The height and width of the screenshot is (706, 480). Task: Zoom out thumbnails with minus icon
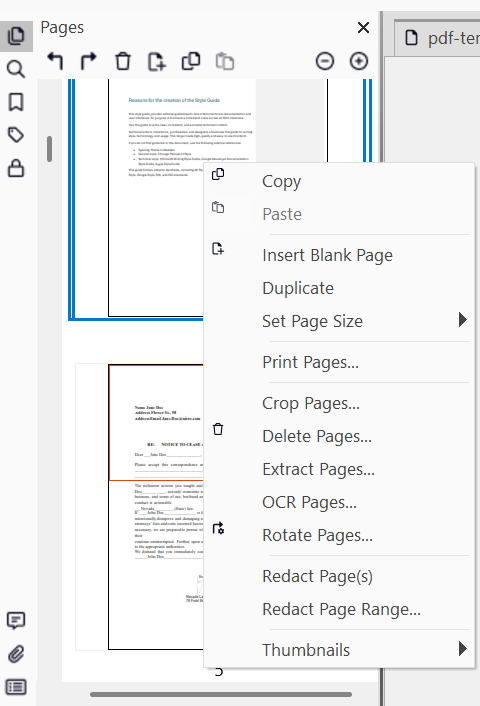click(325, 61)
